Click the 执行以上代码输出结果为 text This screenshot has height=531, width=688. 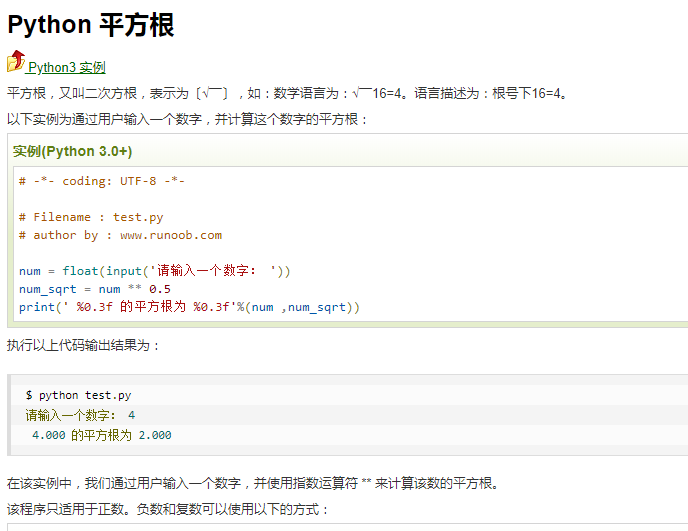[83, 345]
